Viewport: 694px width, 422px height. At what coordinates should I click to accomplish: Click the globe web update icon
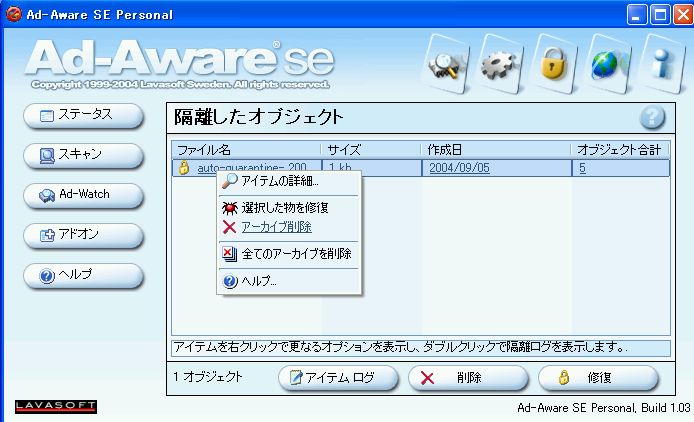click(x=608, y=64)
